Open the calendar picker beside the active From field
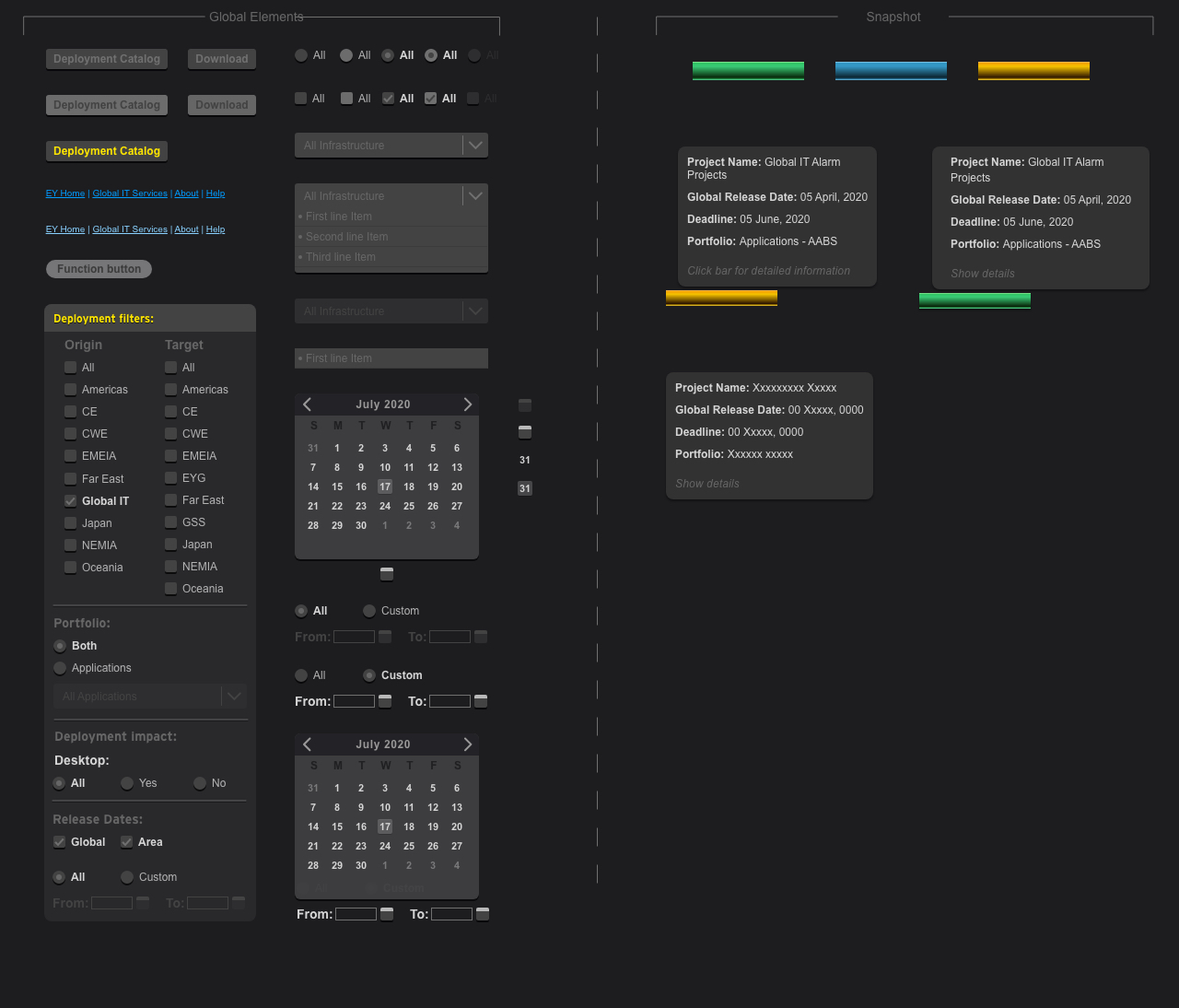Image resolution: width=1179 pixels, height=1008 pixels. click(385, 701)
